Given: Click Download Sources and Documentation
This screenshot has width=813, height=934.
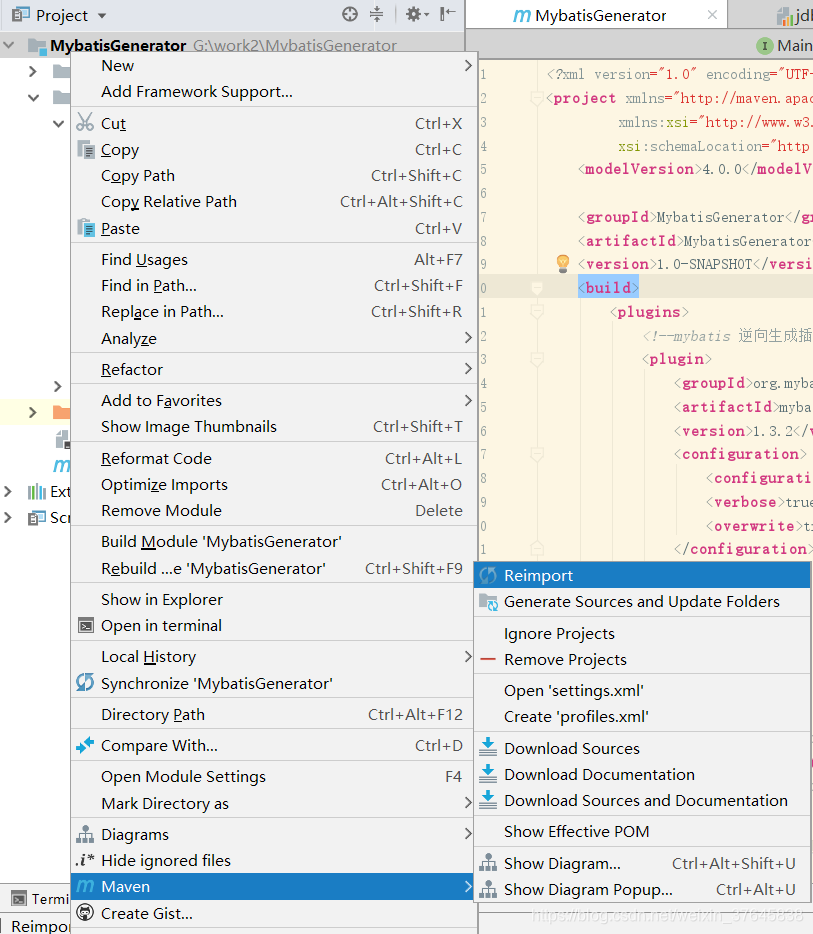Looking at the screenshot, I should [x=642, y=801].
